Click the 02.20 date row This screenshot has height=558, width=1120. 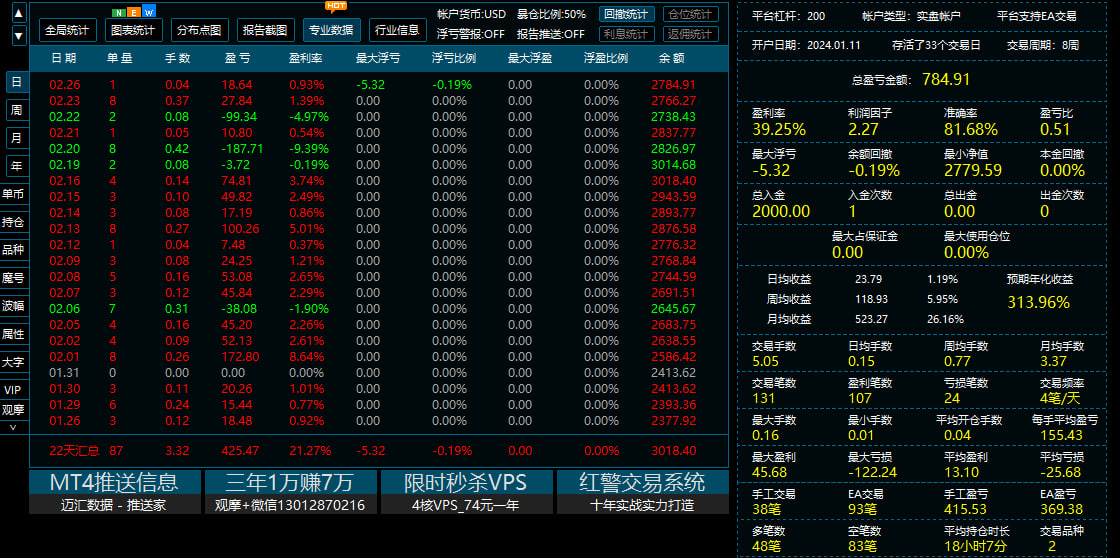click(x=379, y=149)
